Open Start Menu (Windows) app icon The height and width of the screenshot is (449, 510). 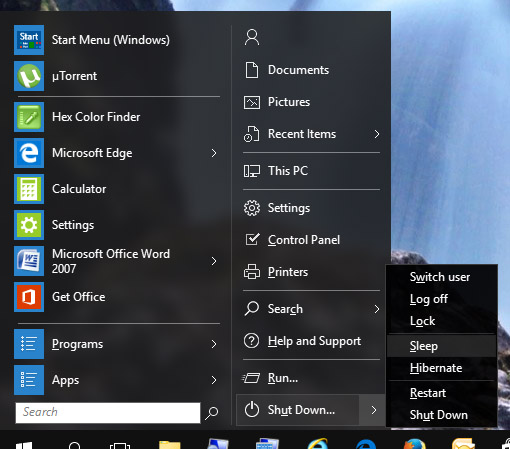(29, 40)
